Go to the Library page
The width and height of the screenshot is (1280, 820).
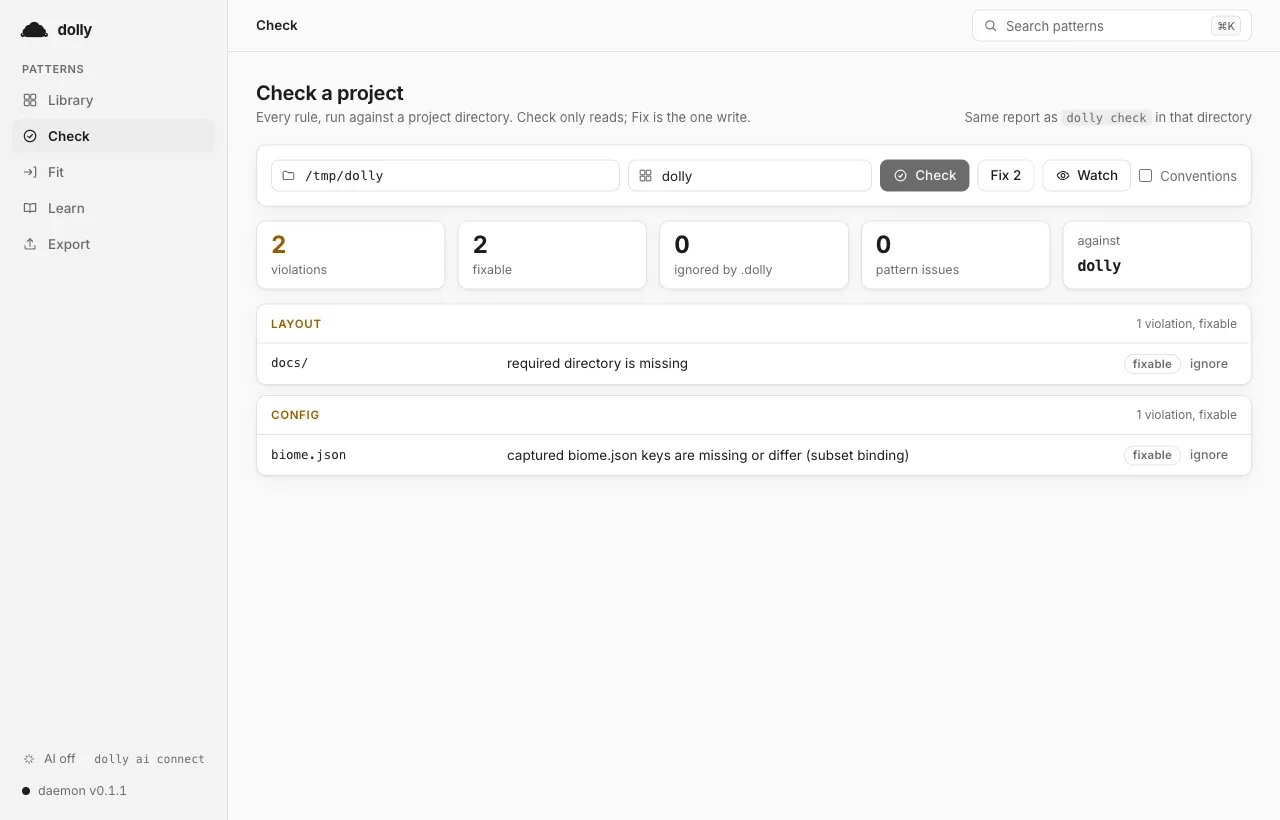click(113, 100)
